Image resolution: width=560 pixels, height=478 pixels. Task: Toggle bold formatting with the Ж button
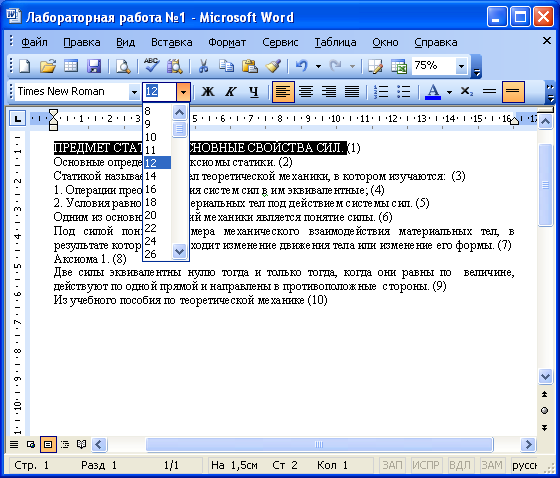[x=208, y=92]
